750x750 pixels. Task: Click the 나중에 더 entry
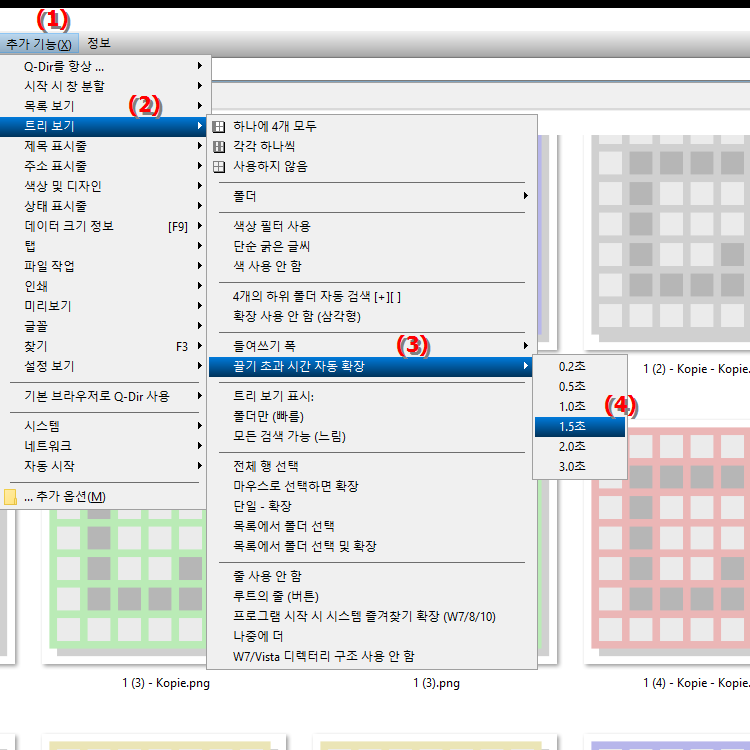[x=371, y=636]
